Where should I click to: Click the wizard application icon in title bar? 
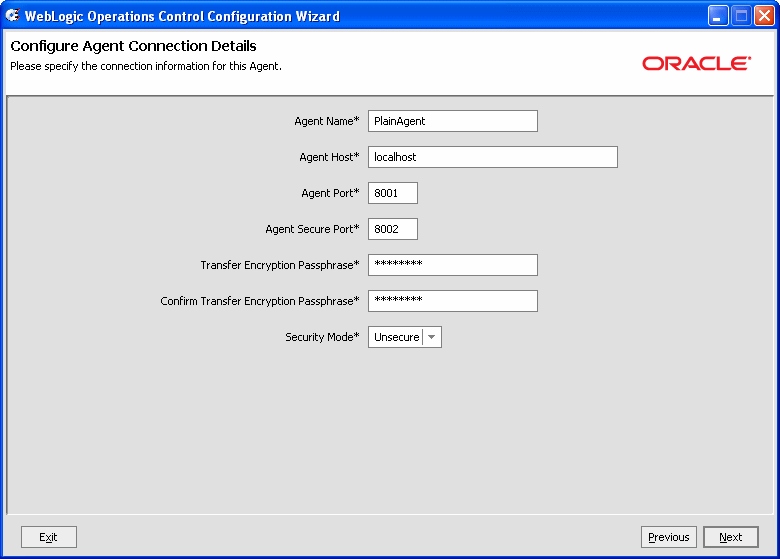click(x=12, y=15)
